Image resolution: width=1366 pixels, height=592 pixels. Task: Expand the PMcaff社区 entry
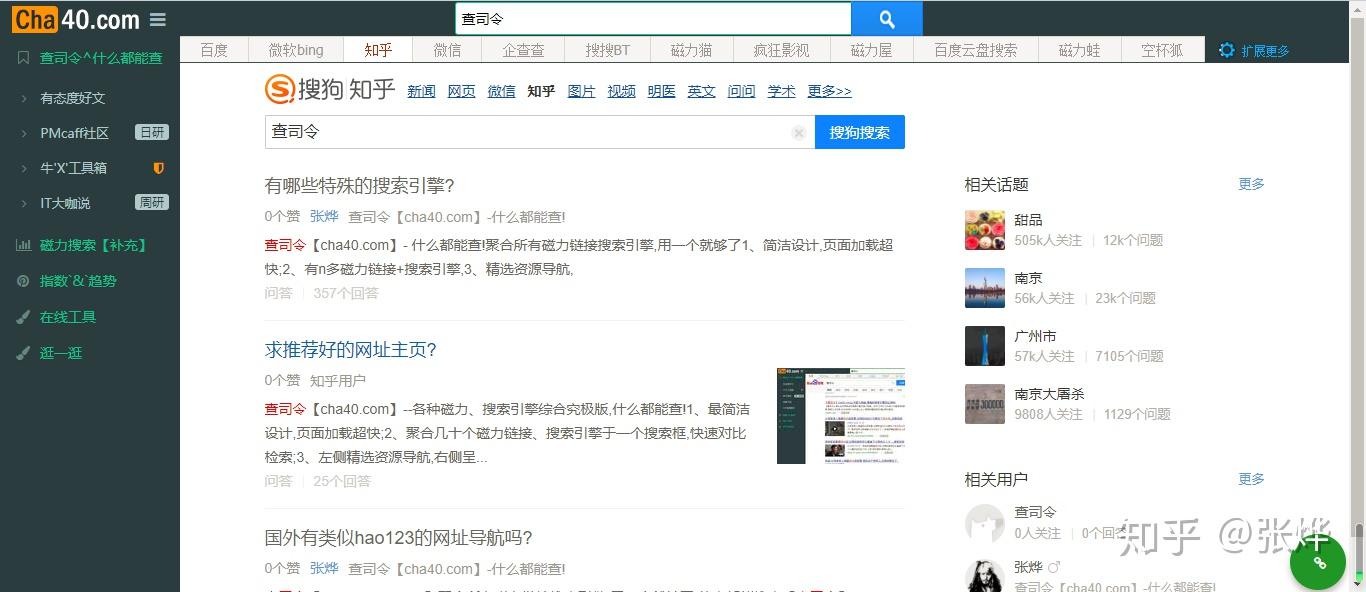point(75,132)
